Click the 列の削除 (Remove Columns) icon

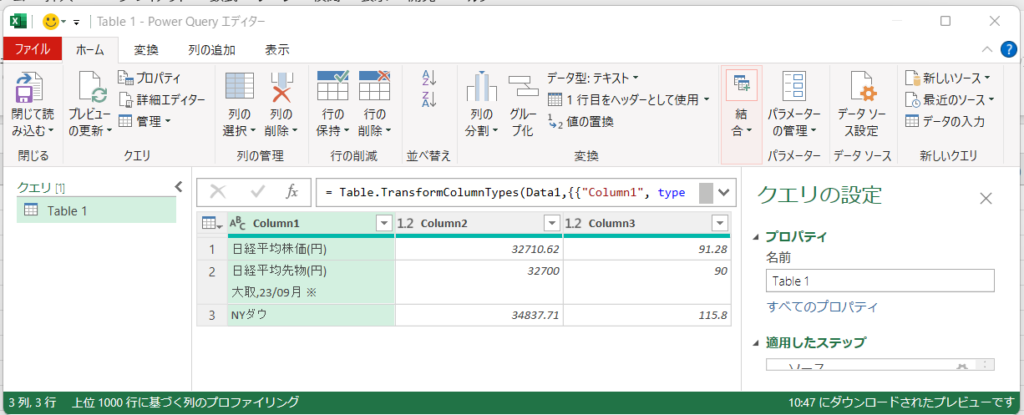click(x=280, y=87)
